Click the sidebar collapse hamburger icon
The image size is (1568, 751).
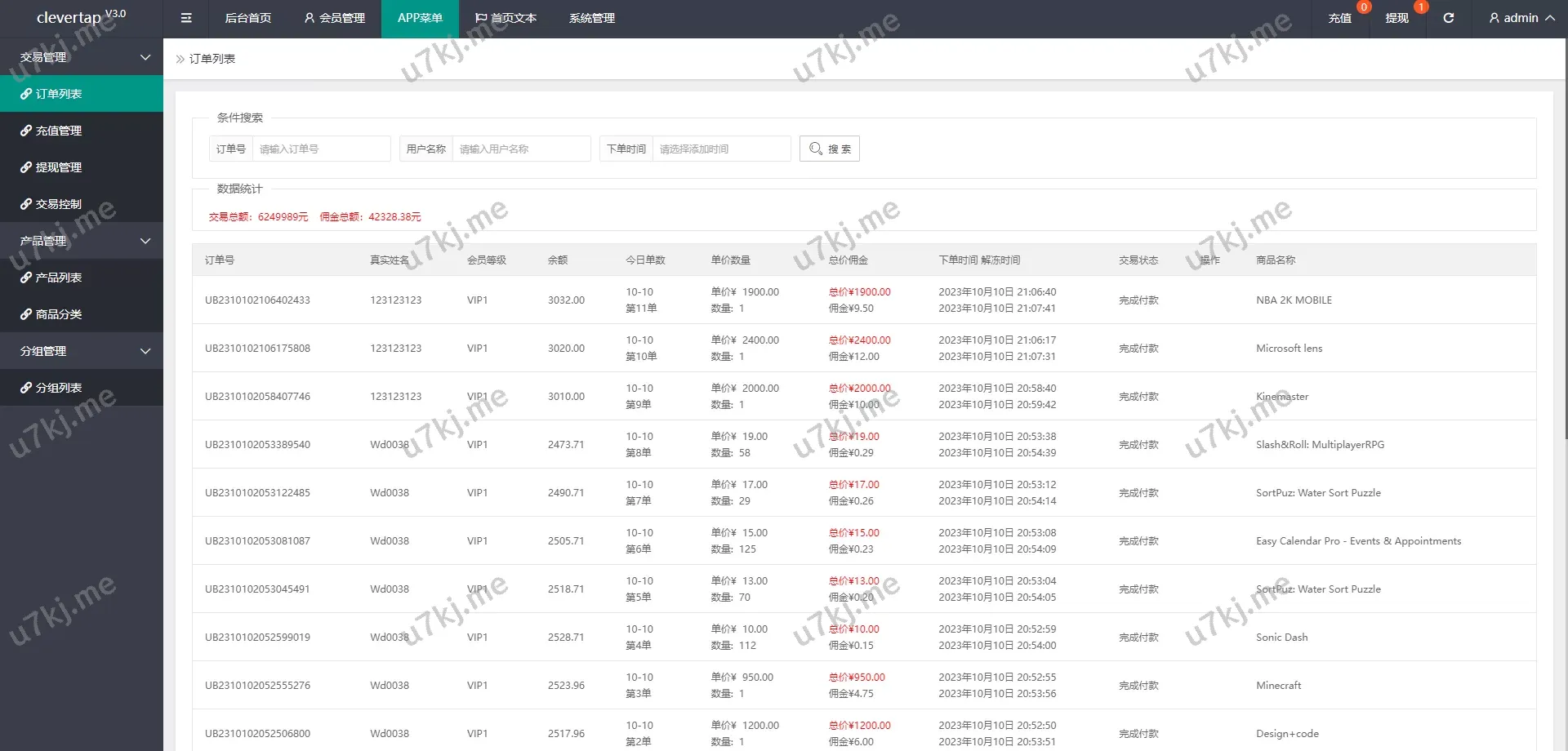(x=186, y=18)
